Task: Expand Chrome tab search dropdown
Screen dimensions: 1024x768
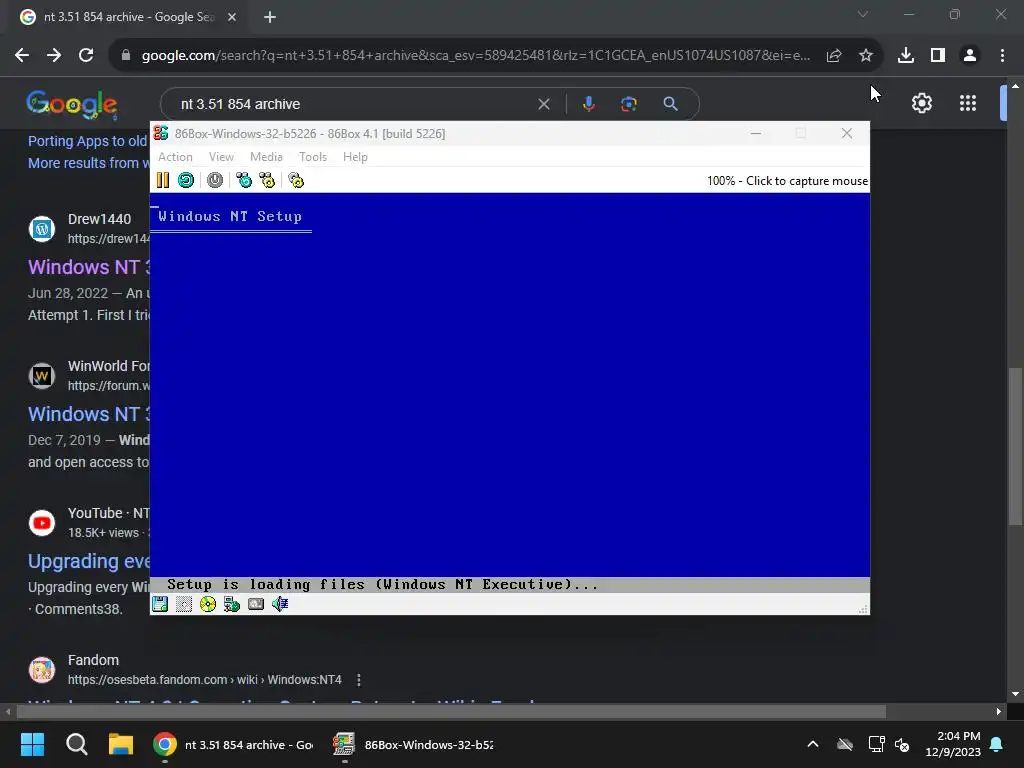Action: pyautogui.click(x=863, y=14)
